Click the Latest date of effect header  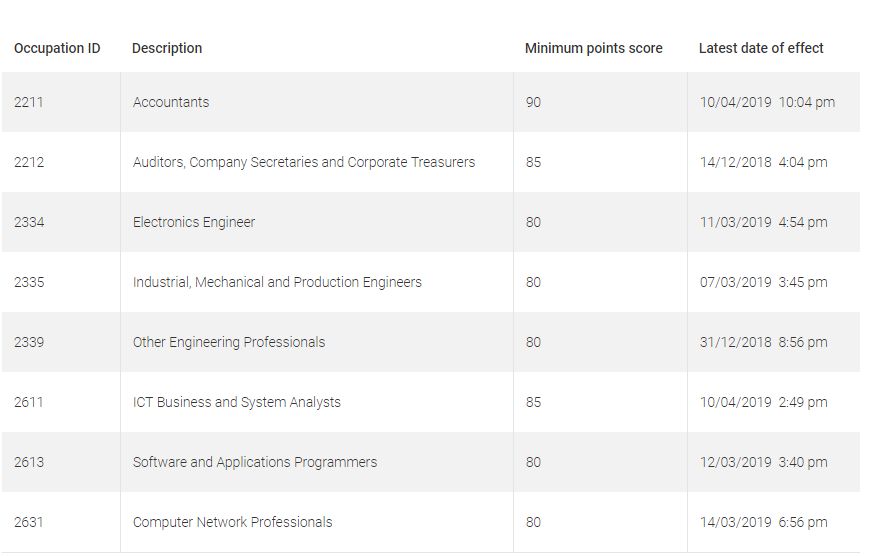tap(761, 48)
